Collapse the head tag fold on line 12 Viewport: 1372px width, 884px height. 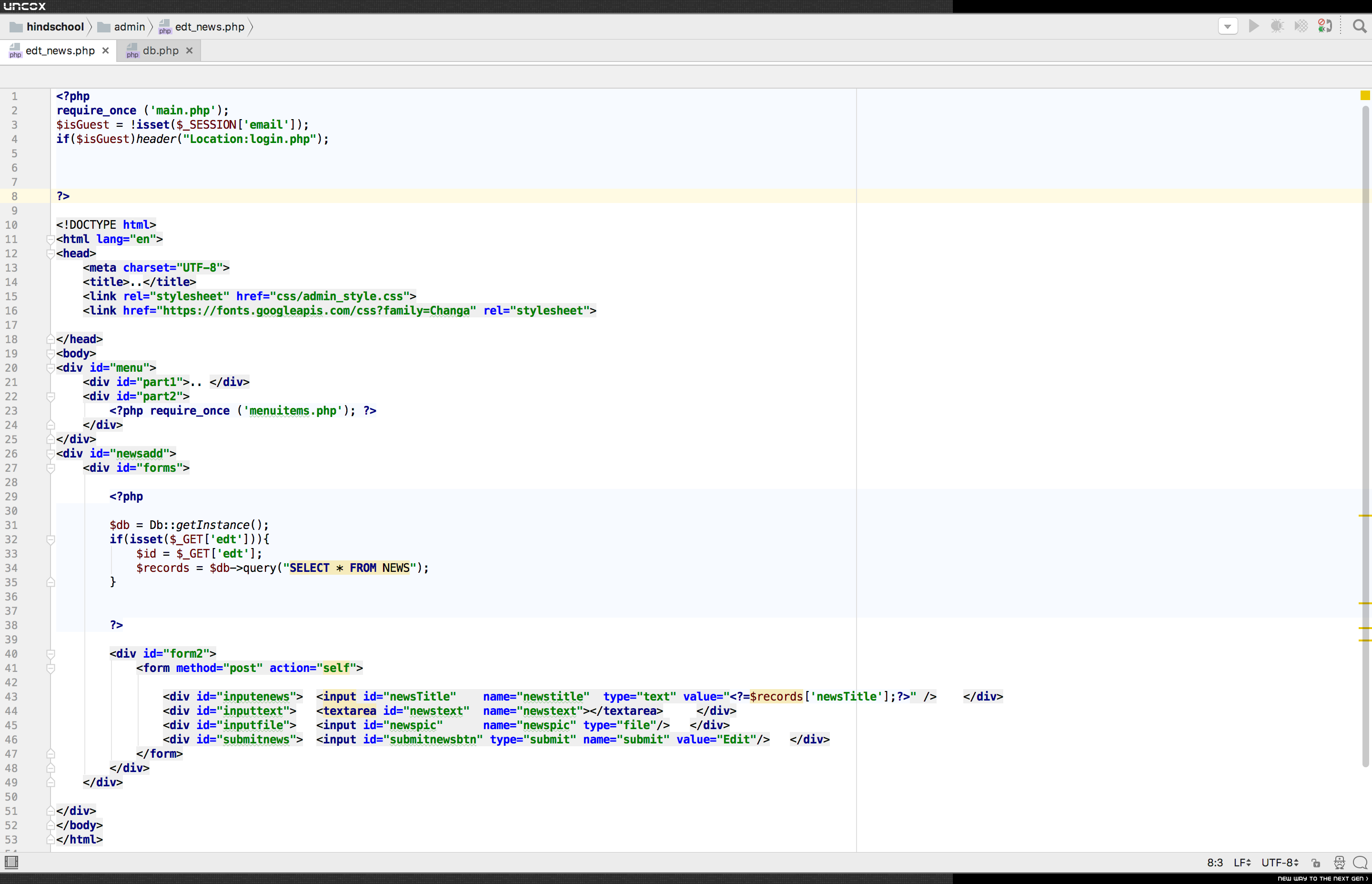[x=50, y=254]
